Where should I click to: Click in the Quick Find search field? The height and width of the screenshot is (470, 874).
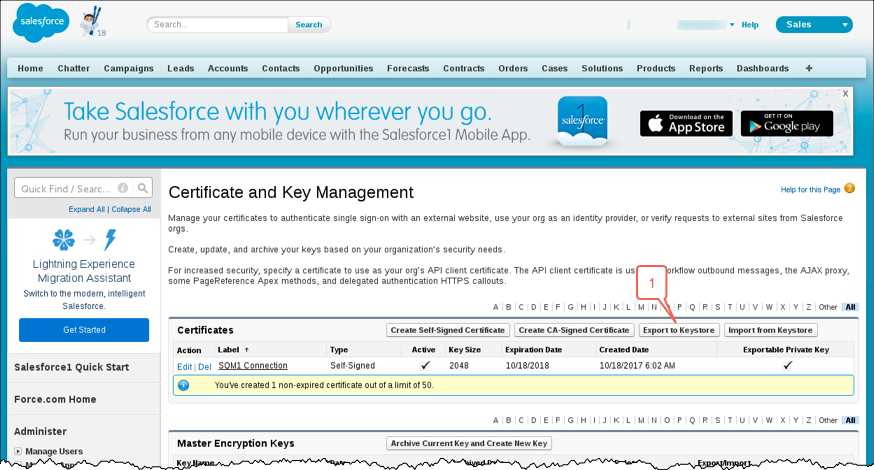65,188
